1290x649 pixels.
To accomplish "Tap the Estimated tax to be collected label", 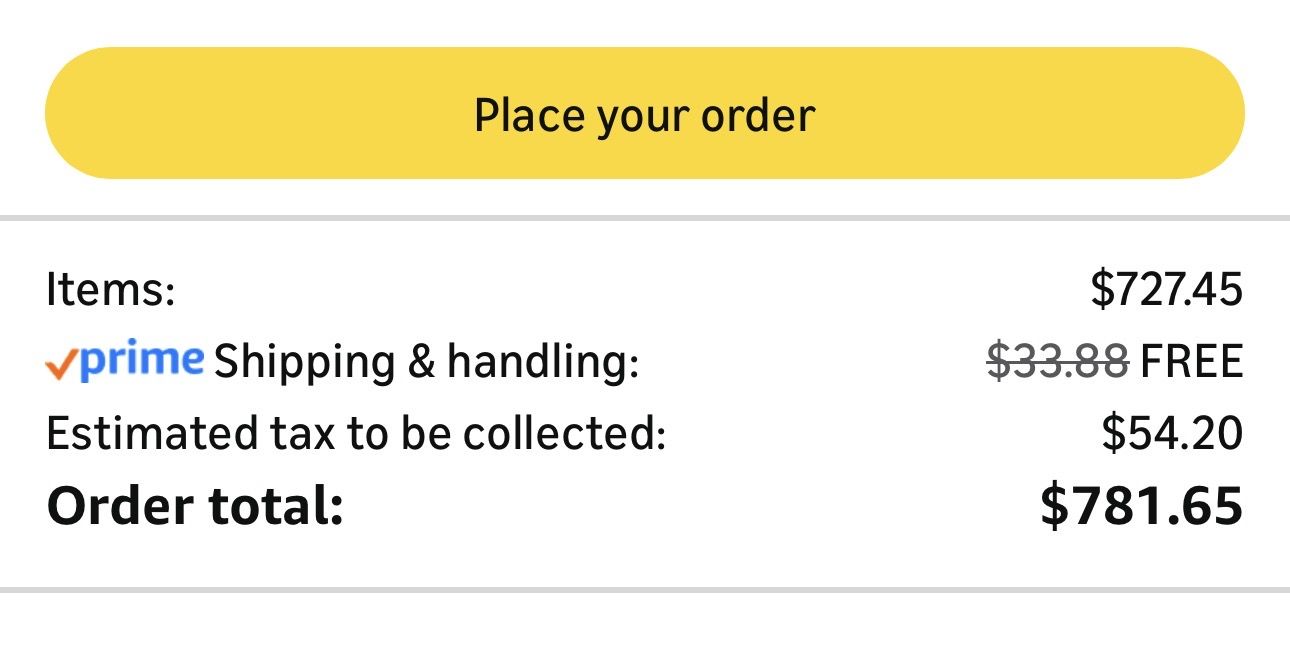I will click(x=356, y=434).
